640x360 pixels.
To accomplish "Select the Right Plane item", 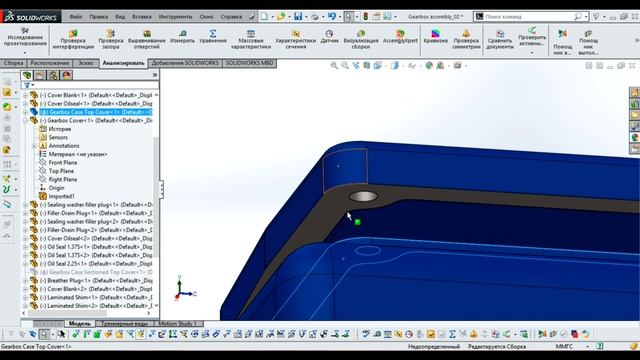I will [62, 180].
